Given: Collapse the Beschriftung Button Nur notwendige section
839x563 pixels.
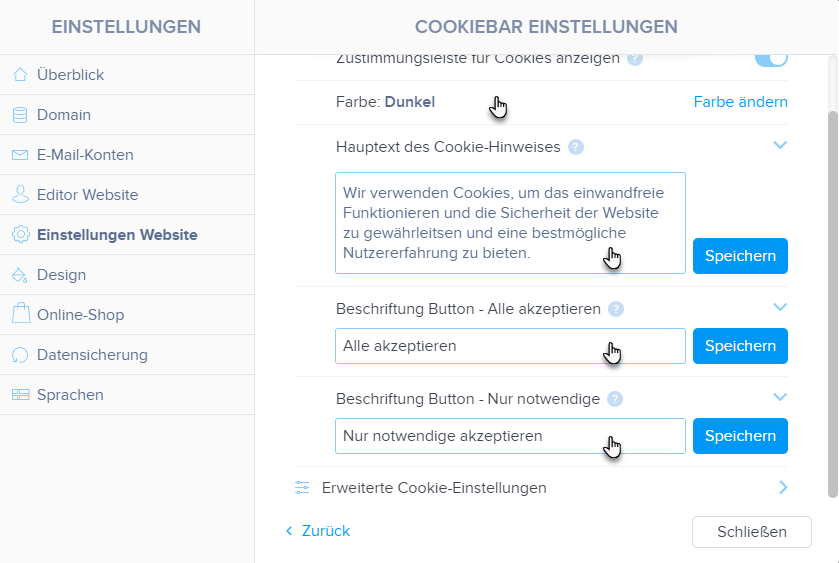Looking at the screenshot, I should coord(781,397).
